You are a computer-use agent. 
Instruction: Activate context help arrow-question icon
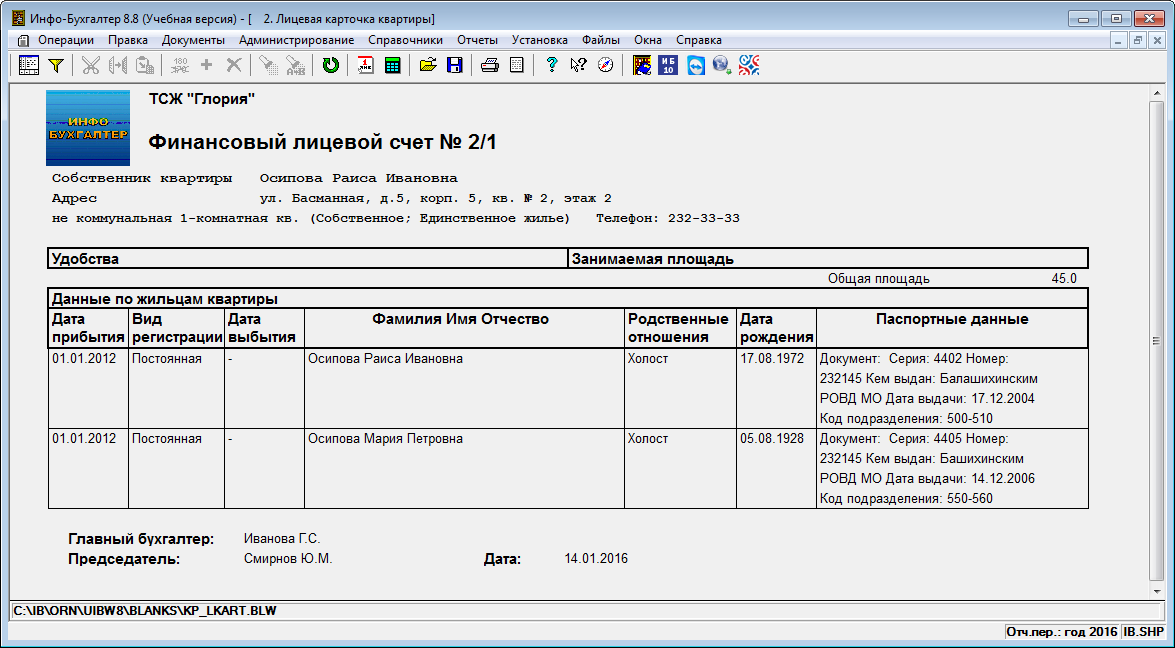(578, 65)
